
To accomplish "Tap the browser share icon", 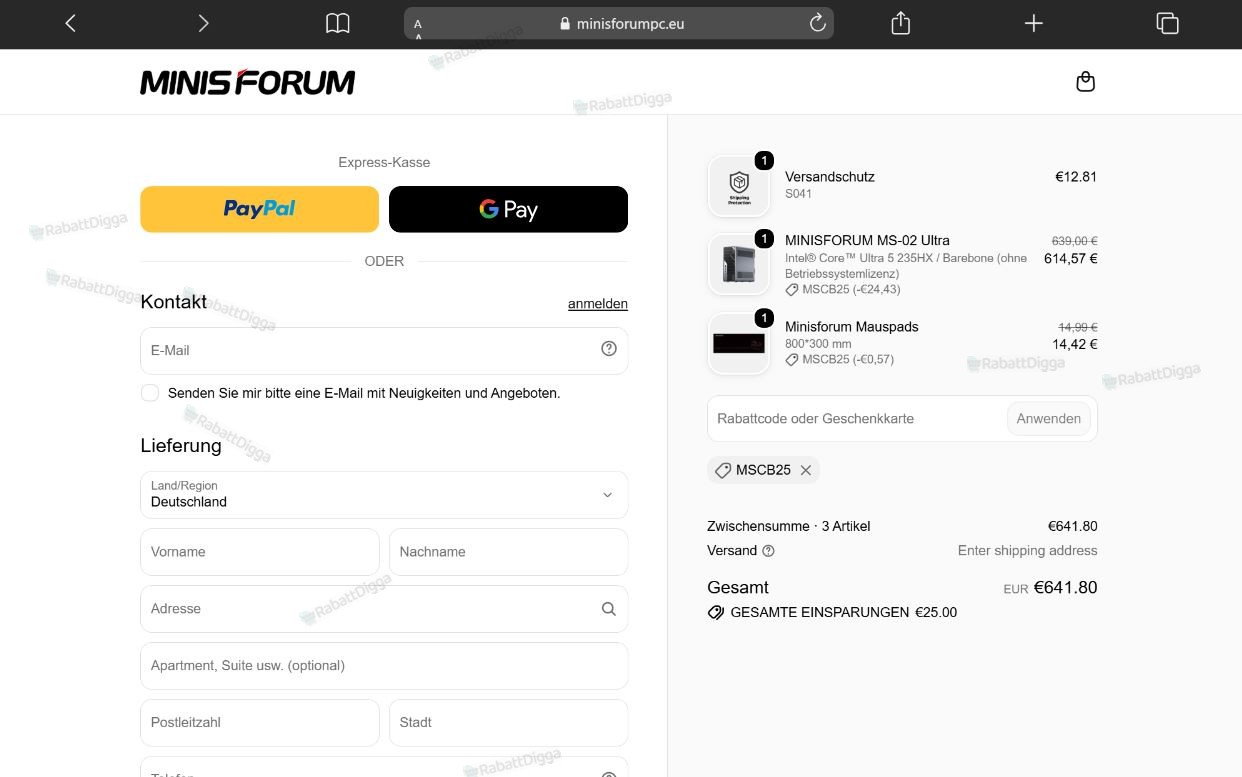I will [900, 23].
